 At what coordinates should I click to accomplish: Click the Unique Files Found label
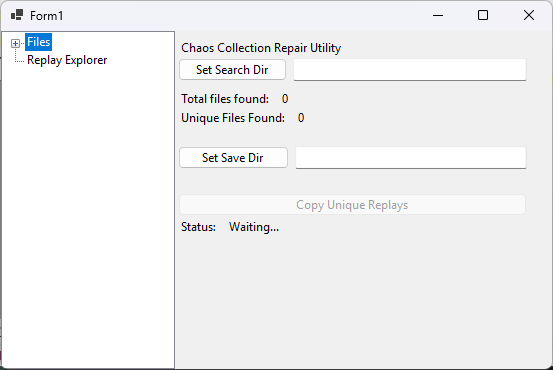(233, 118)
